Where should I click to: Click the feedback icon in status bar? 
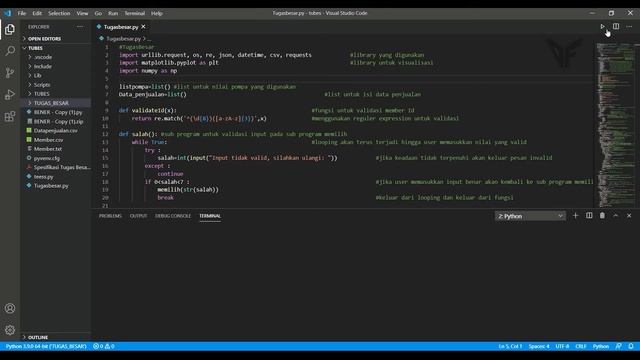point(619,346)
